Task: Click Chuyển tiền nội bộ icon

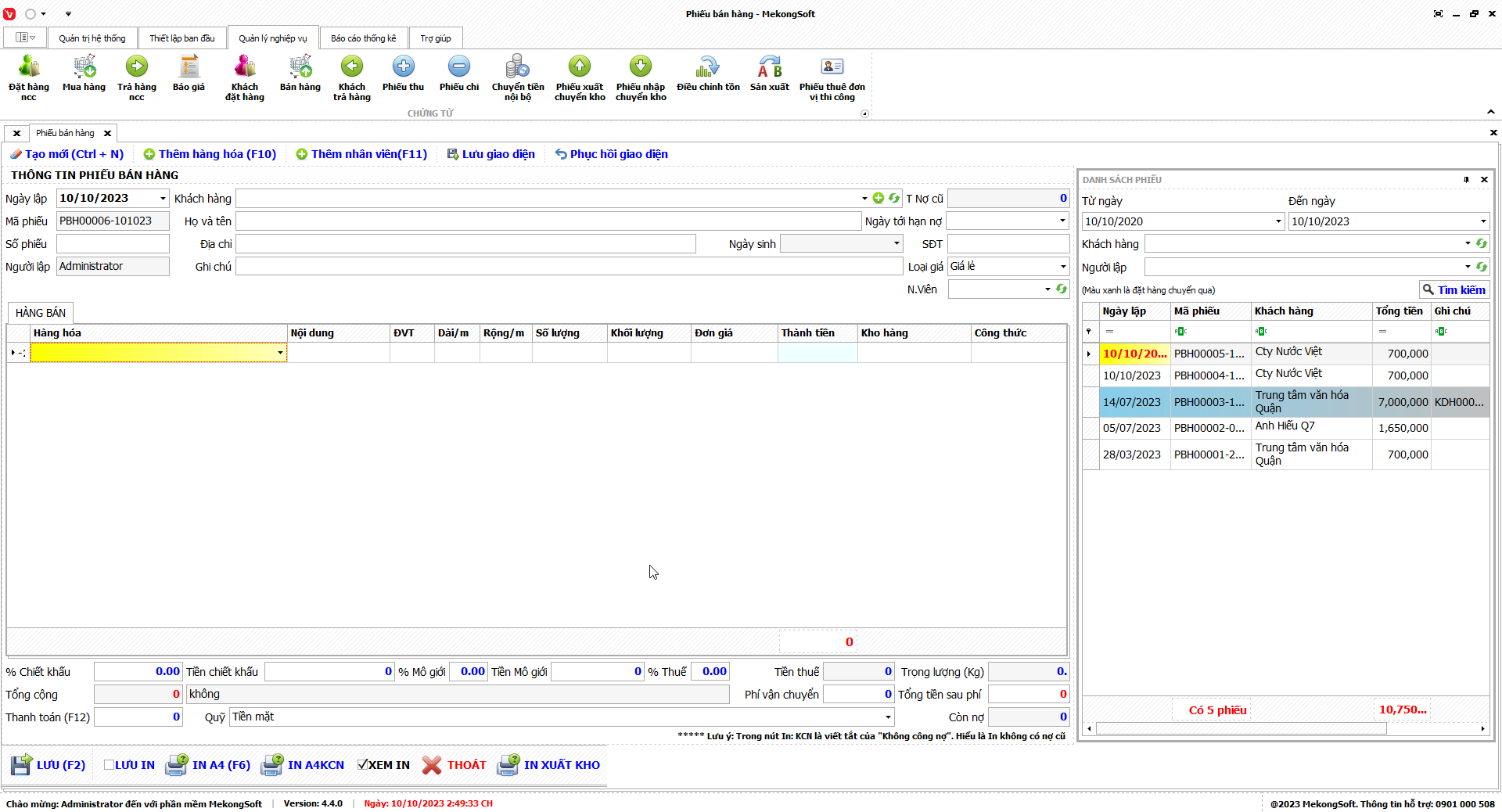Action: coord(517,69)
